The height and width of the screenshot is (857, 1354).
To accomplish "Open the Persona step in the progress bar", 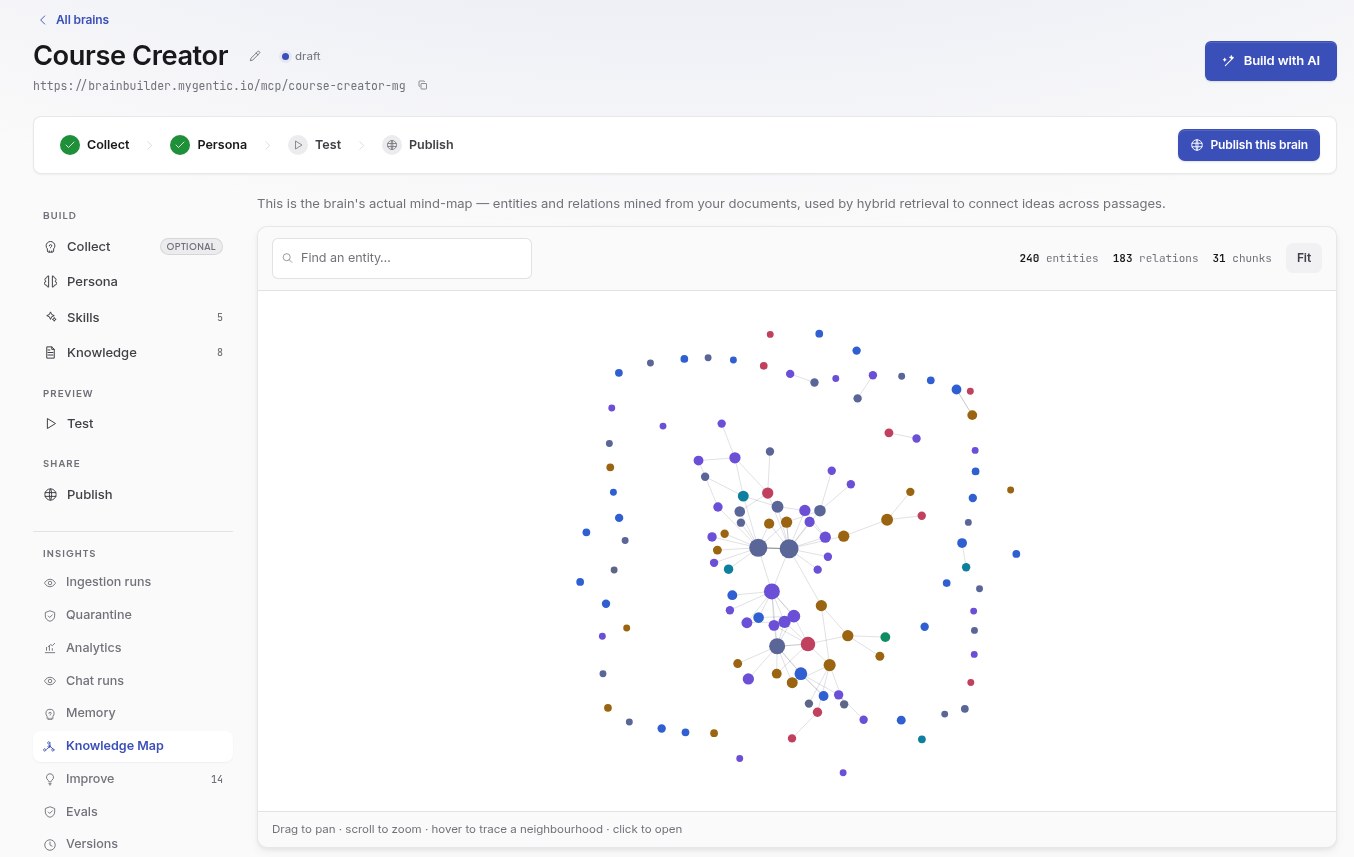I will 208,145.
